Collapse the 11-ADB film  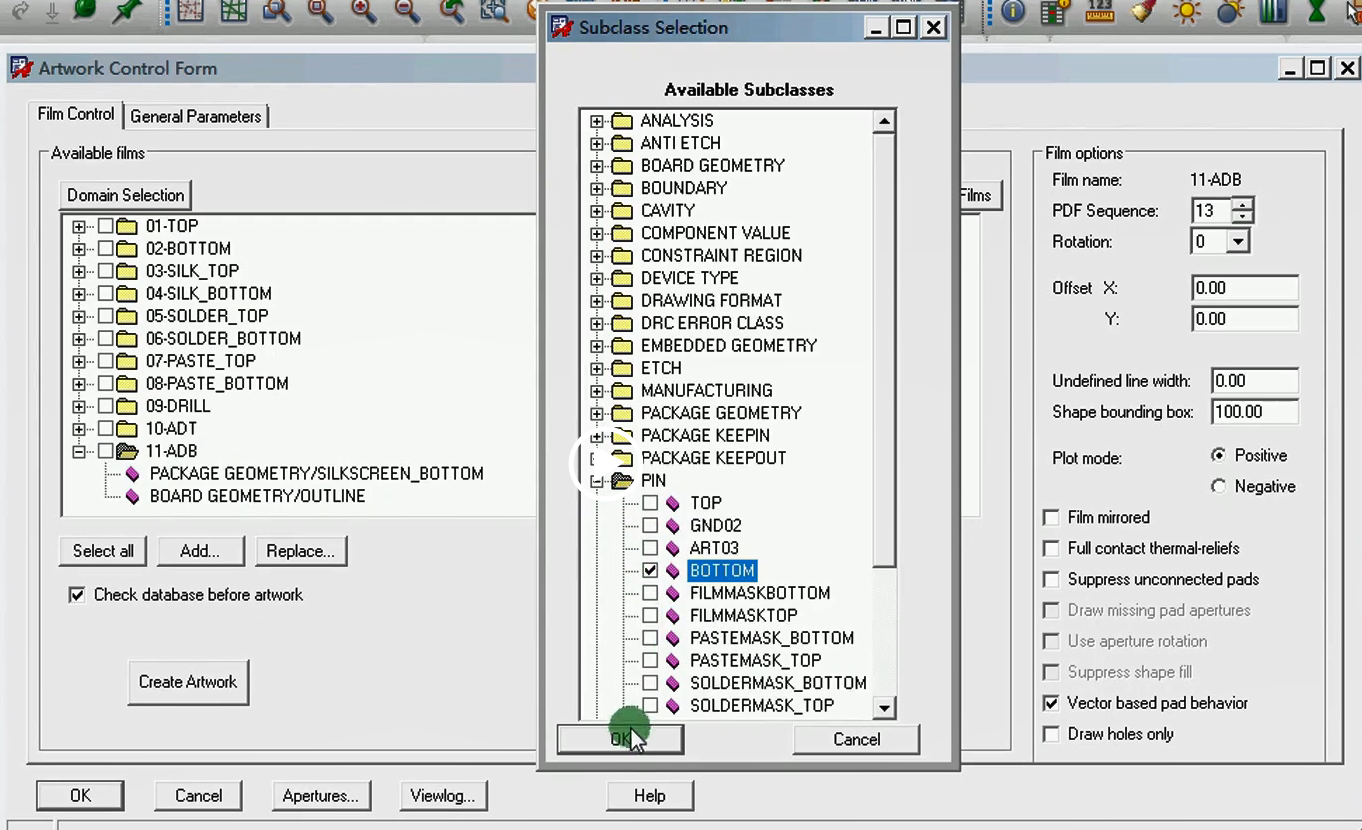(x=79, y=452)
